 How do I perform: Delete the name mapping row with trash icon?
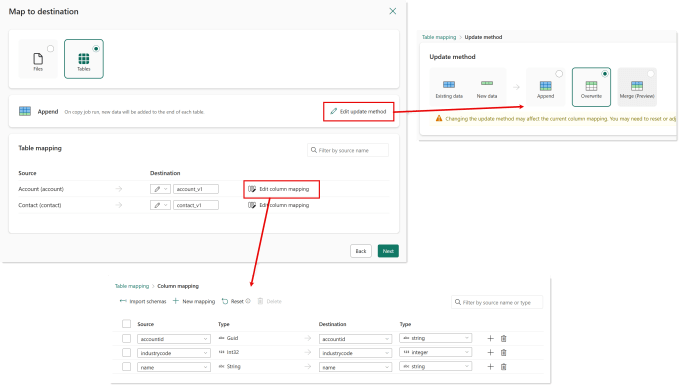503,367
